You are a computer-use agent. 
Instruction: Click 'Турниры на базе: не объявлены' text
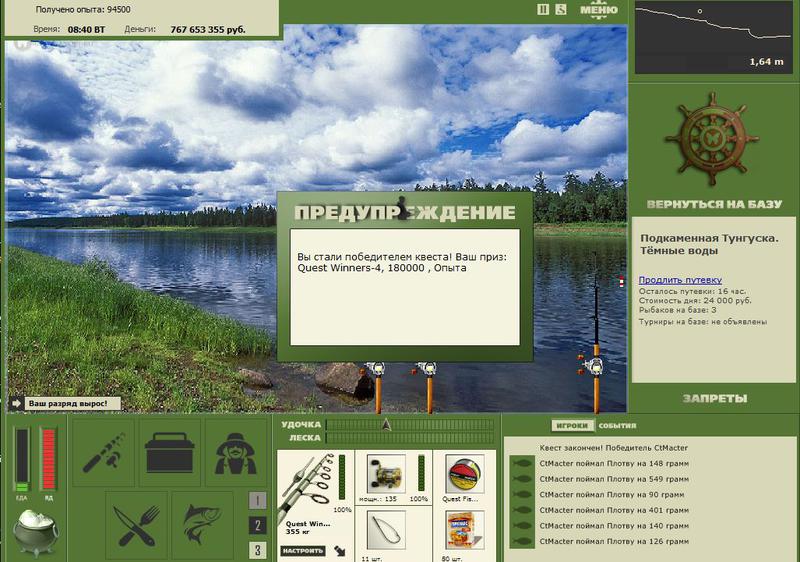[x=703, y=322]
